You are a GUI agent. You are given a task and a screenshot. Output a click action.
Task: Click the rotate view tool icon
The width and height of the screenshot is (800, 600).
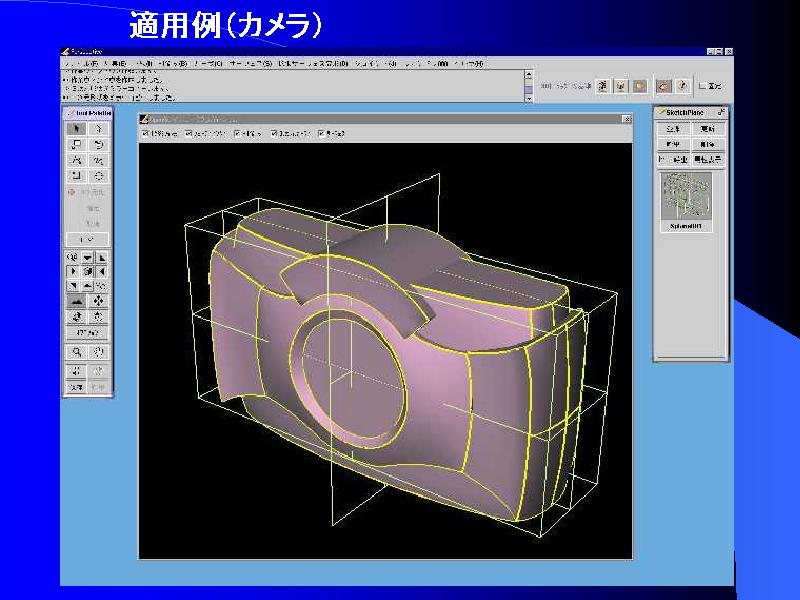click(x=77, y=317)
